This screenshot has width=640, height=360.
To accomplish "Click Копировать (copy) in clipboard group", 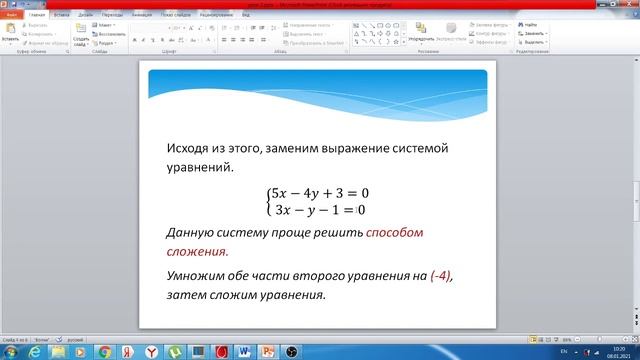I will 39,34.
